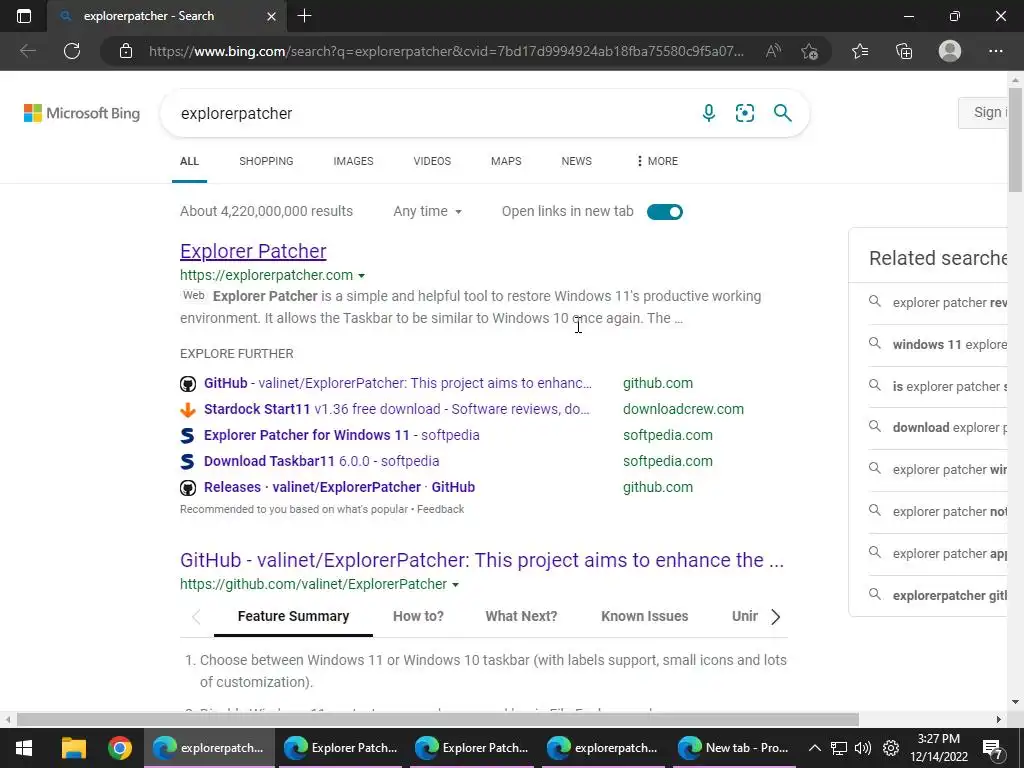1024x768 pixels.
Task: Open volume control in system tray
Action: (x=863, y=748)
